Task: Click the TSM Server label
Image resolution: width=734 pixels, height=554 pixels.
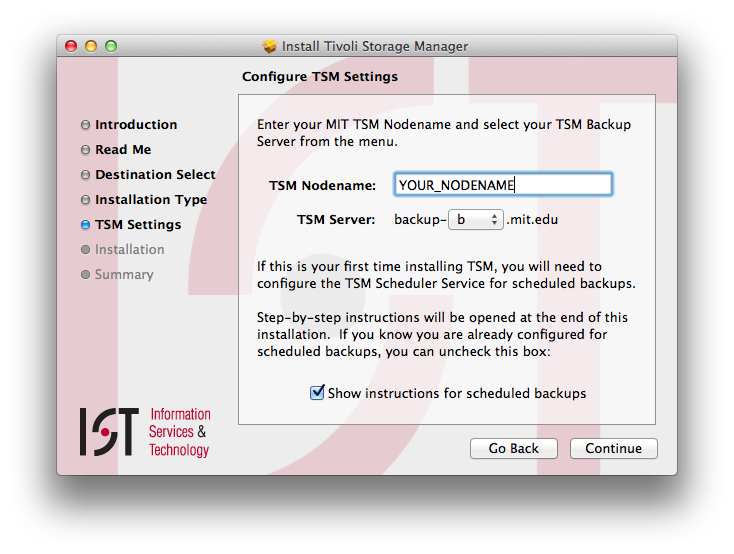Action: coord(336,220)
